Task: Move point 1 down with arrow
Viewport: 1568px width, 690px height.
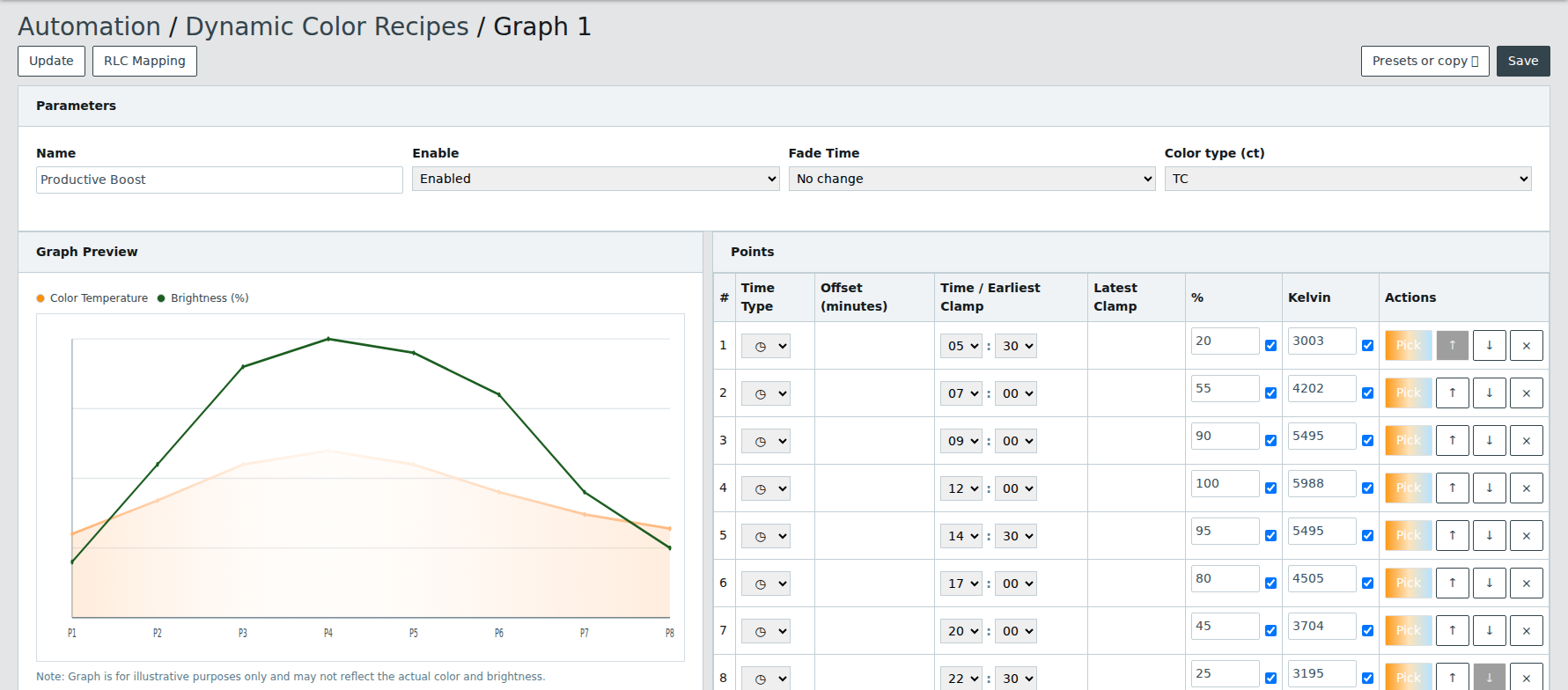Action: tap(1489, 345)
